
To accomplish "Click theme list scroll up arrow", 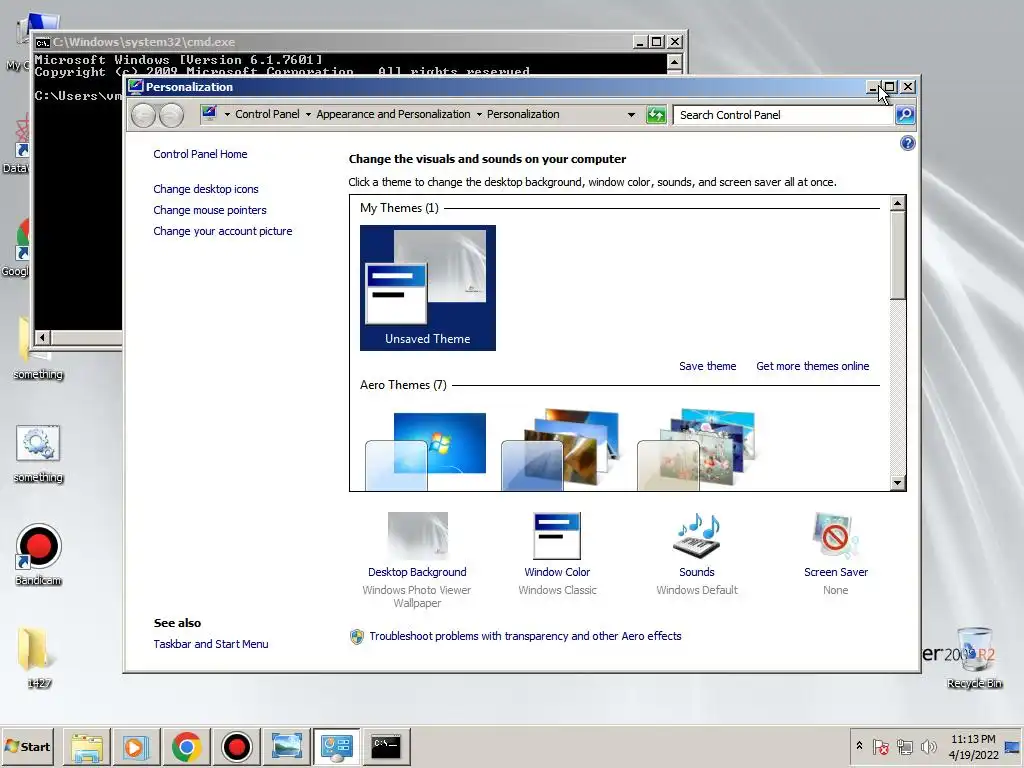I will tap(897, 203).
